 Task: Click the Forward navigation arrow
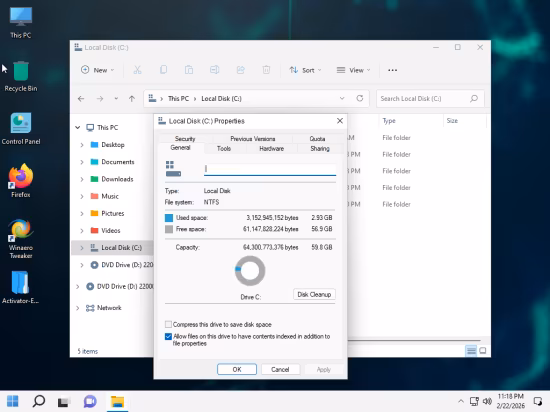click(x=100, y=99)
